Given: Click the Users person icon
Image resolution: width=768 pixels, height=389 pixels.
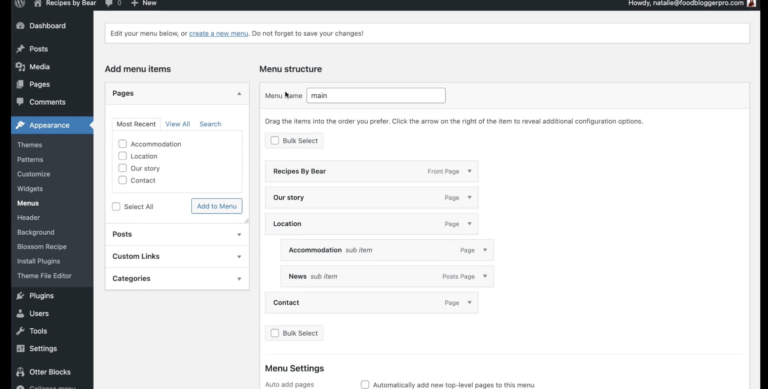Looking at the screenshot, I should click(20, 314).
